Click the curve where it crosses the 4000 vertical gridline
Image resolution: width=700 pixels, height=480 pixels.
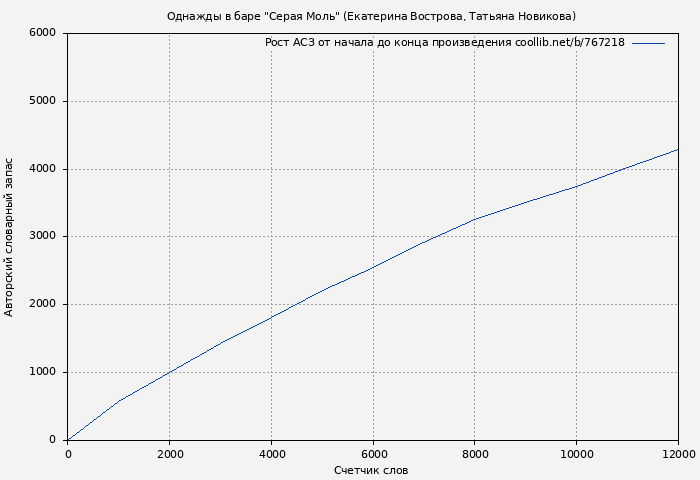pyautogui.click(x=272, y=317)
